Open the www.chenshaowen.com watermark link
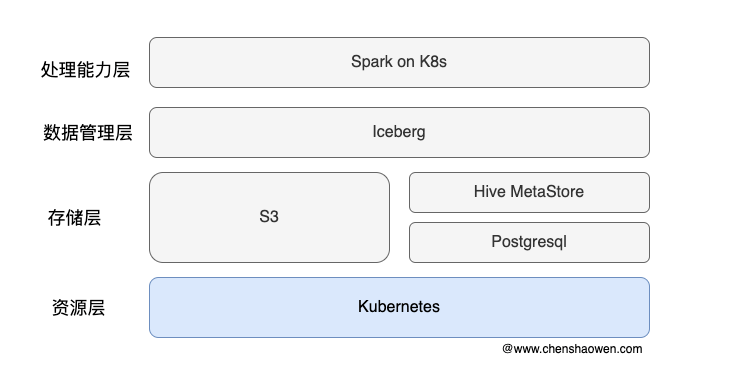The height and width of the screenshot is (379, 730). pos(578,349)
